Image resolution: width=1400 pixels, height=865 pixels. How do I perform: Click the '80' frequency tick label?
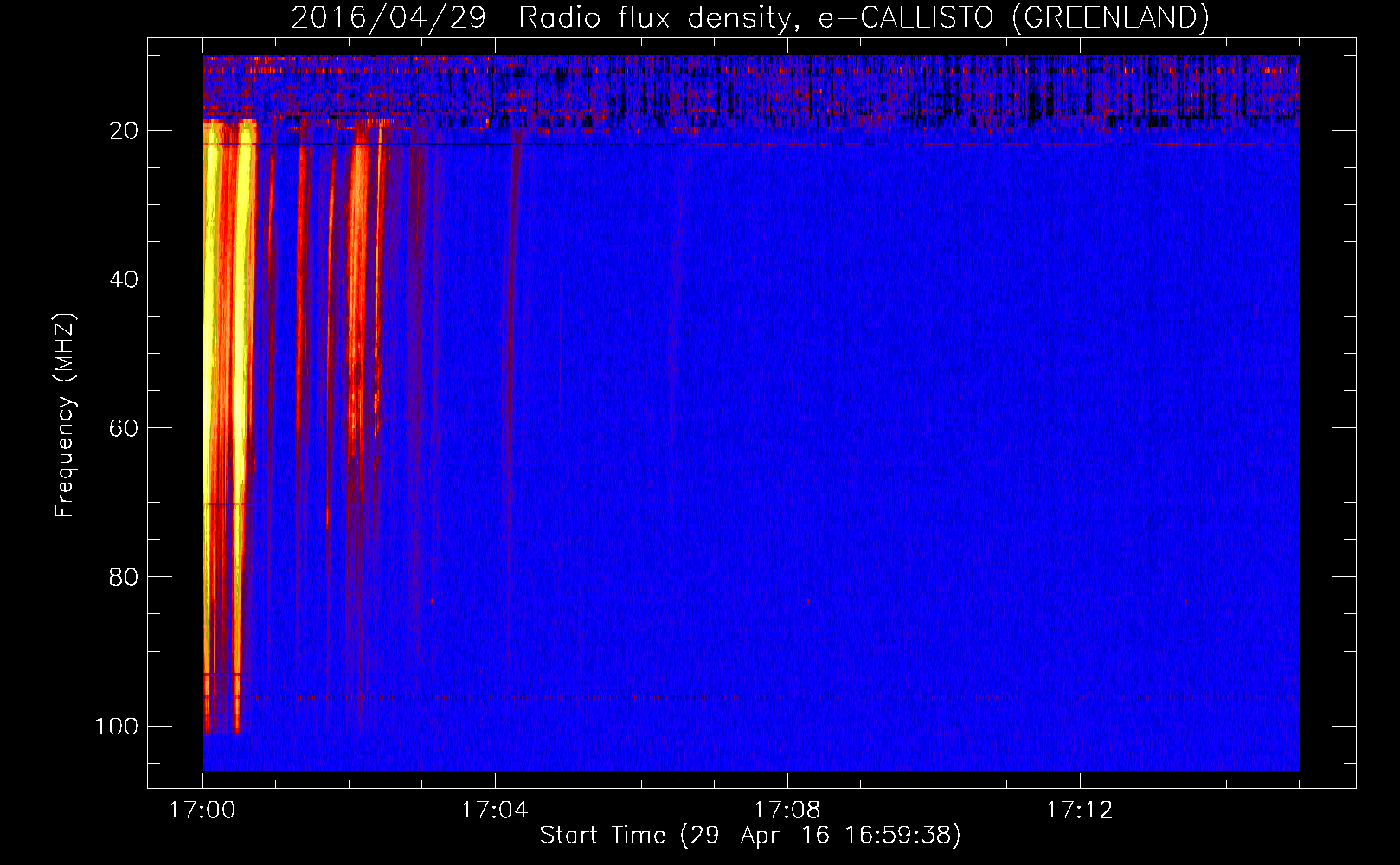click(x=124, y=577)
